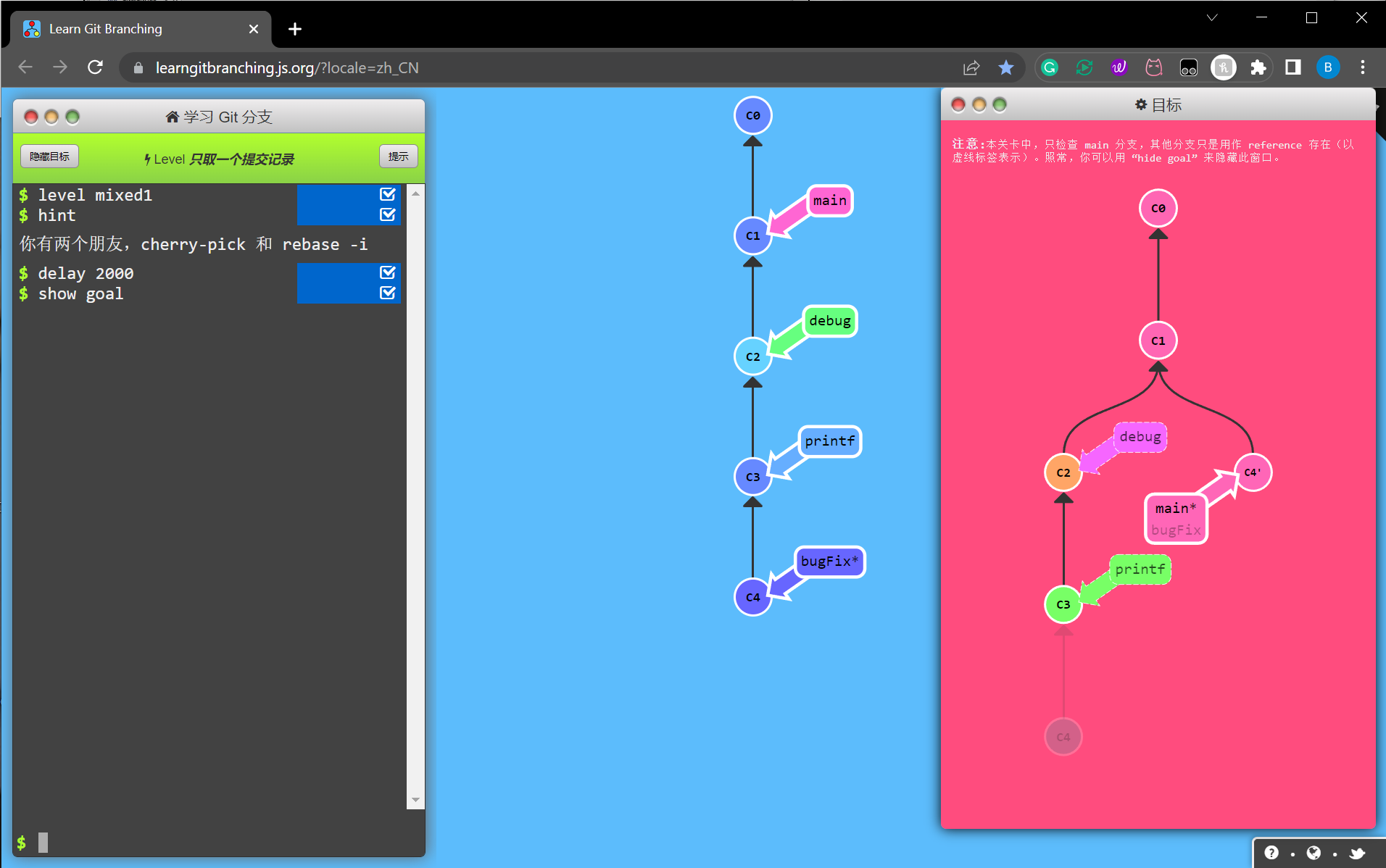This screenshot has height=868, width=1386.
Task: Select the debug branch label in main tree
Action: pos(830,321)
